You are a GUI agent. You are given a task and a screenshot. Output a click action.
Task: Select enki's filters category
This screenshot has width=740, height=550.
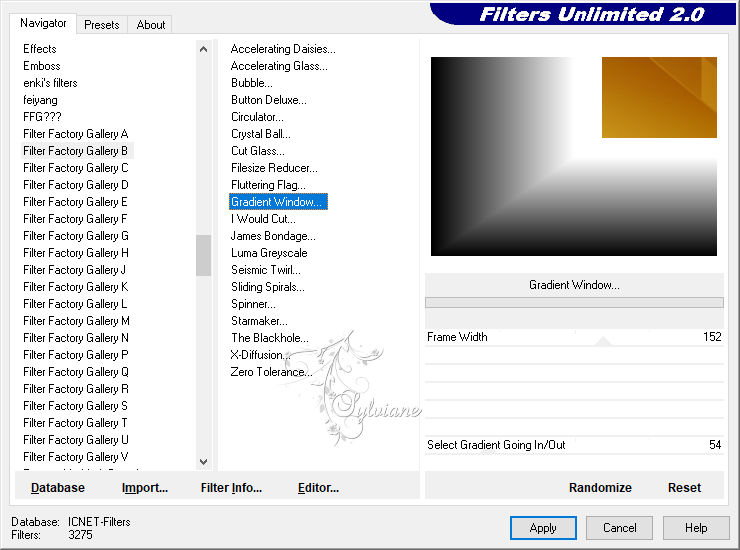point(50,83)
